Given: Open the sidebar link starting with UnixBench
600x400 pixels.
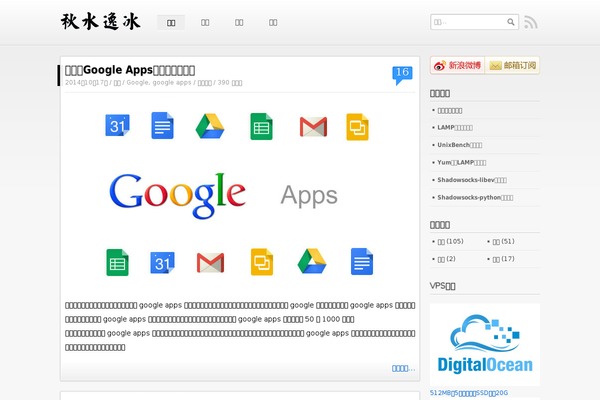Looking at the screenshot, I should 460,145.
